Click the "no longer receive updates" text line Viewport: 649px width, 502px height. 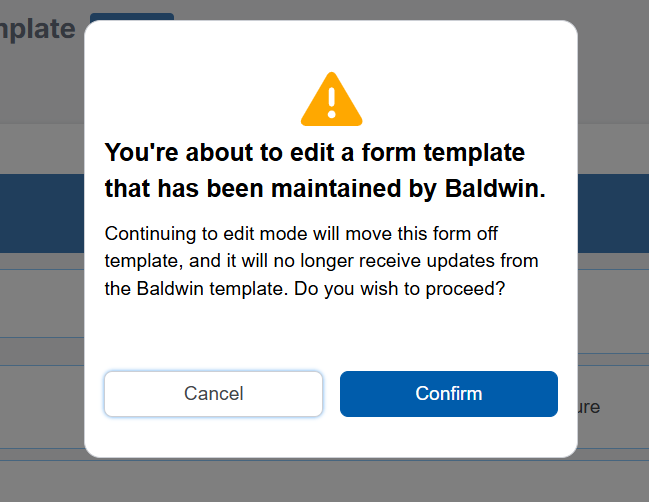click(x=321, y=261)
